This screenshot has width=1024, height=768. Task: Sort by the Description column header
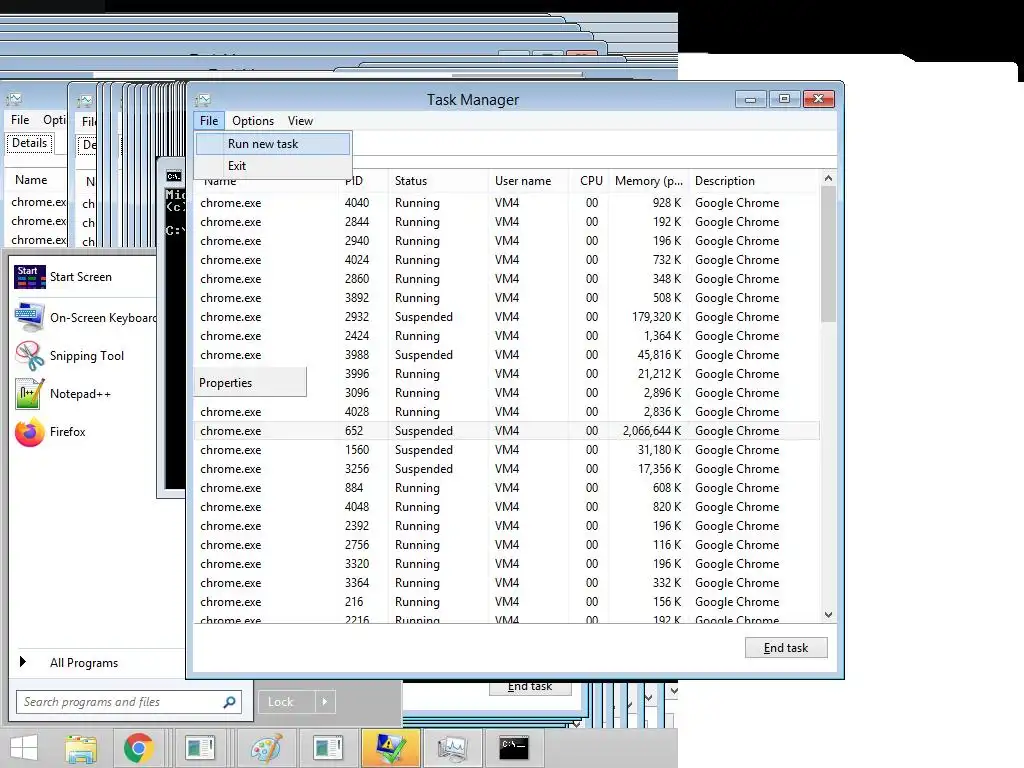(754, 181)
